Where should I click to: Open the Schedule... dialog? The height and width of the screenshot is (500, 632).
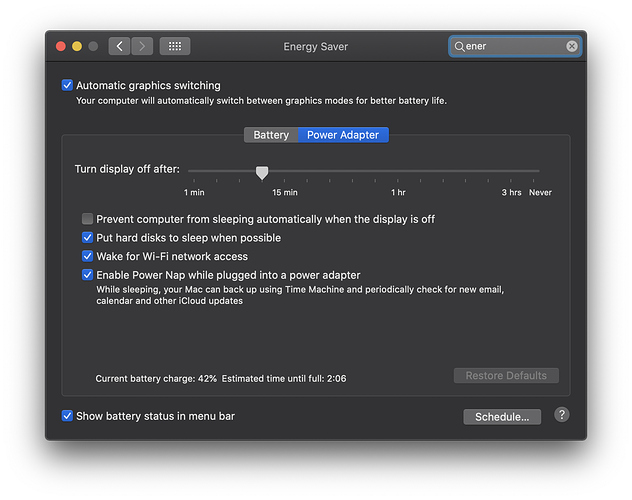[x=502, y=417]
